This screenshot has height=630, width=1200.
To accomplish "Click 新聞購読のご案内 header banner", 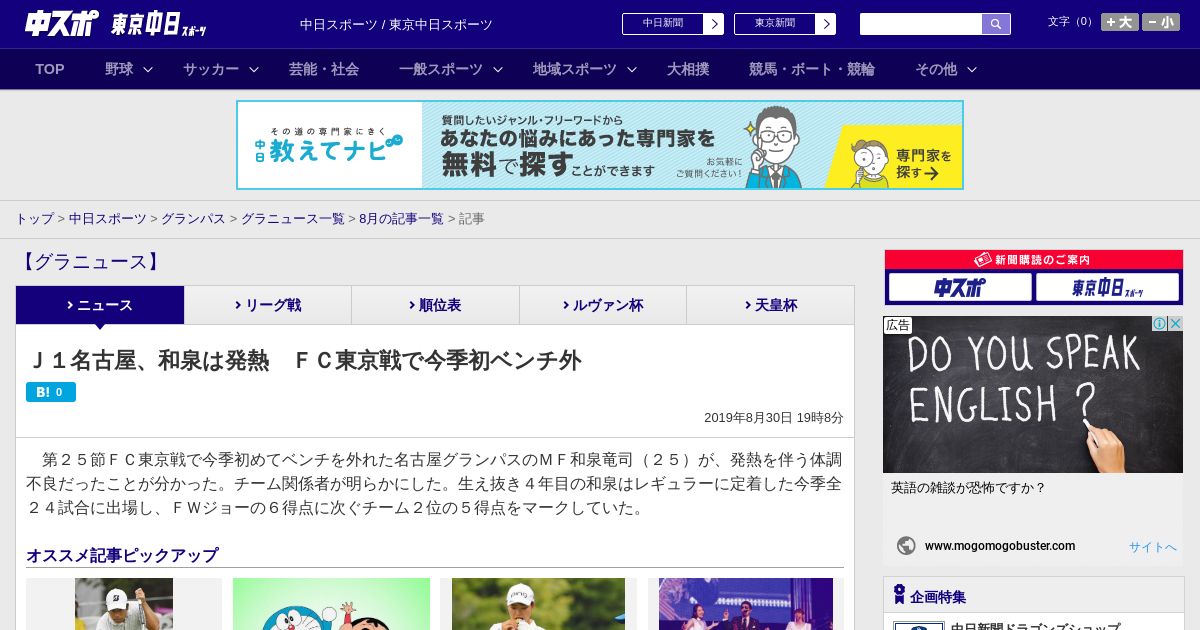I will [1034, 260].
